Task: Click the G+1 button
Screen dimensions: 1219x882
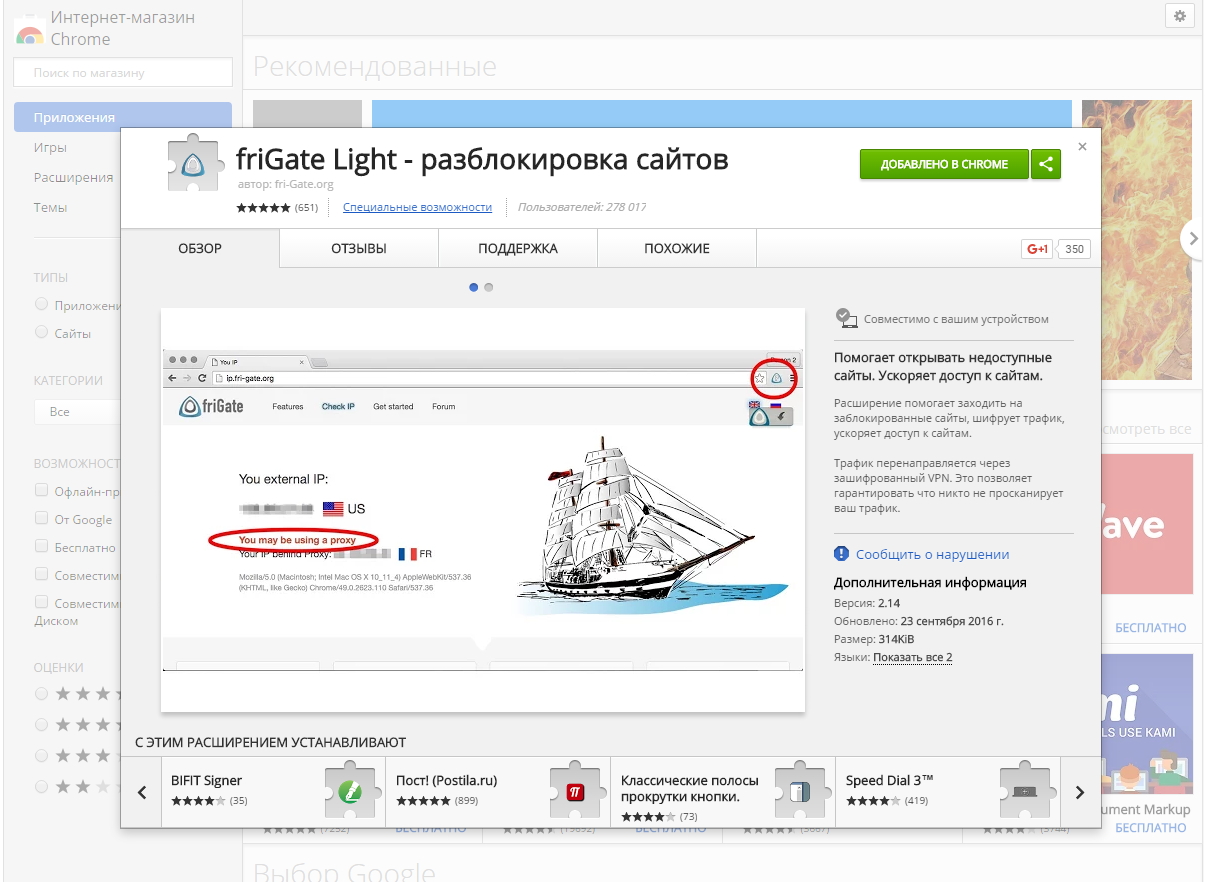Action: point(1038,249)
